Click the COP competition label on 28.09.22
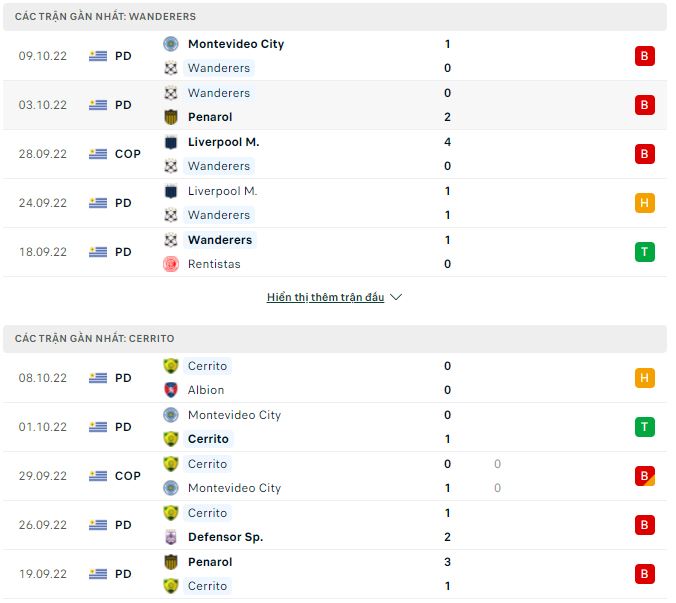 [x=128, y=154]
